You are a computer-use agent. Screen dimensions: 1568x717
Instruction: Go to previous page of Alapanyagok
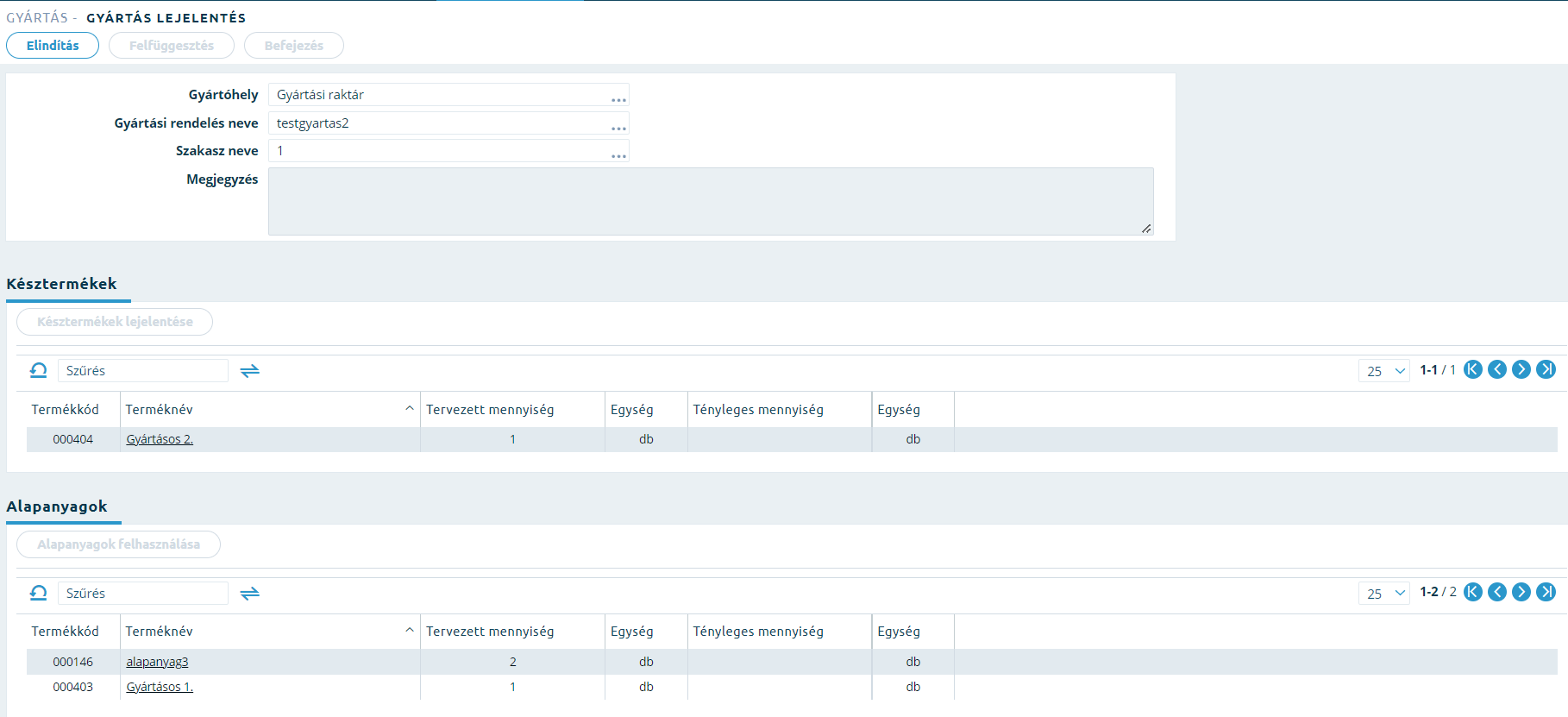coord(1497,592)
